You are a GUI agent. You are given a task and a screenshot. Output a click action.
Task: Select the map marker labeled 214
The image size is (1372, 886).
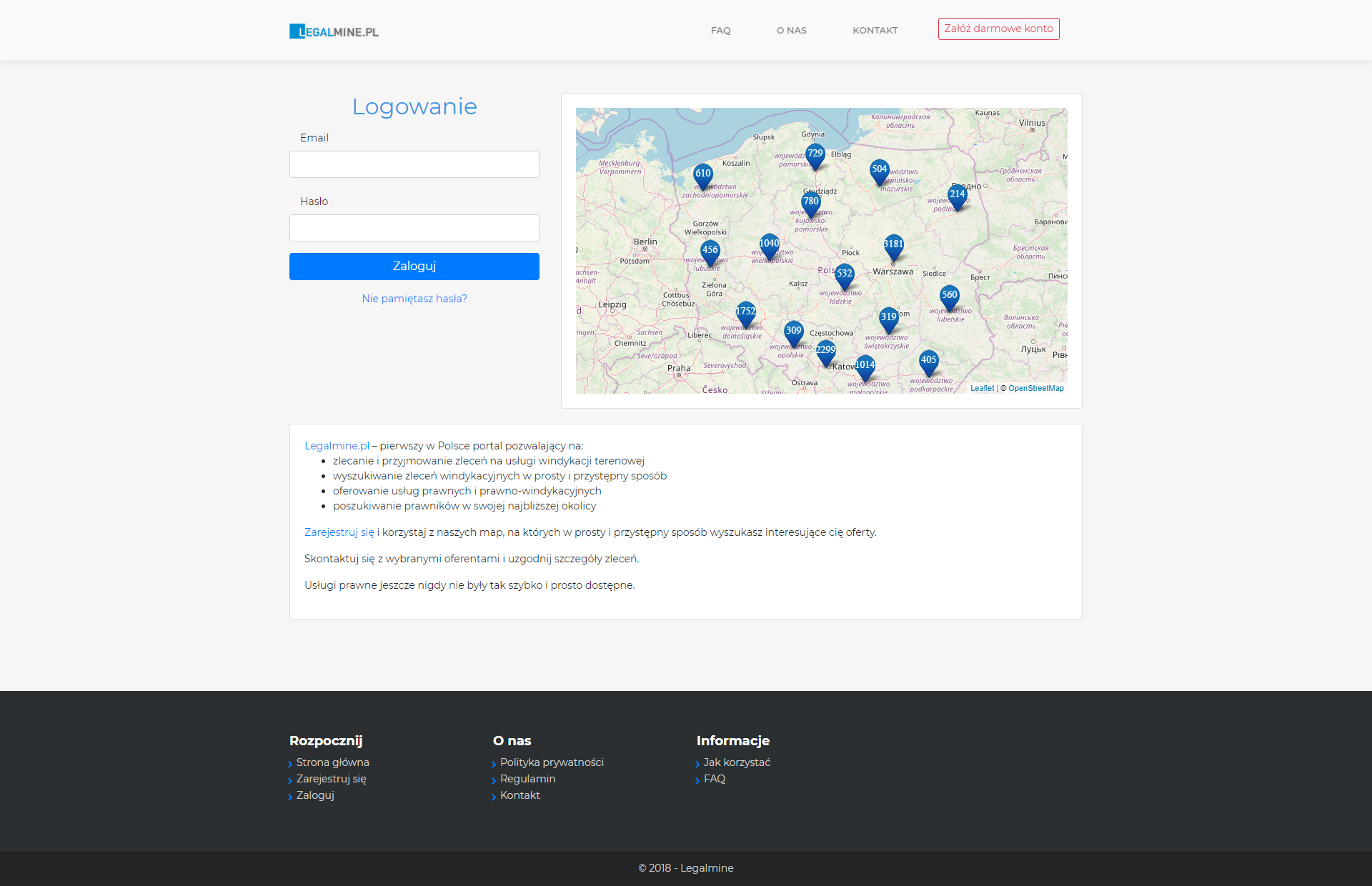[x=957, y=195]
